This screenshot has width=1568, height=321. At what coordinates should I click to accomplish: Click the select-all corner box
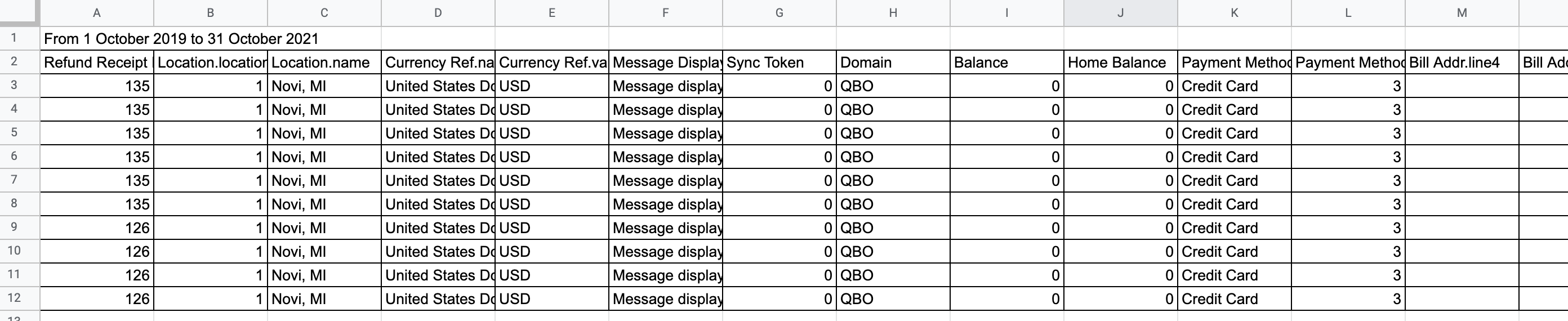click(x=20, y=13)
